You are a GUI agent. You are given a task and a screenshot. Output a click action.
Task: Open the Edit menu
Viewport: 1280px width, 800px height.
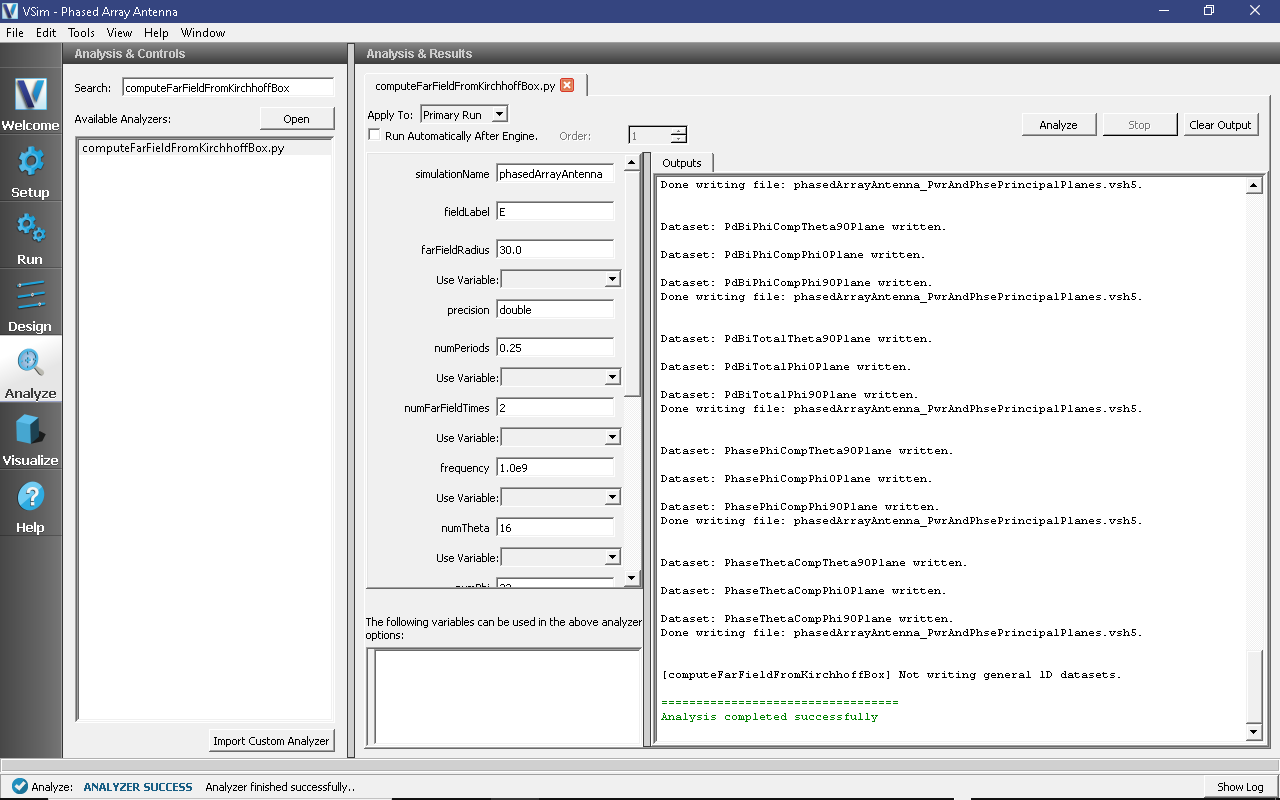point(46,33)
